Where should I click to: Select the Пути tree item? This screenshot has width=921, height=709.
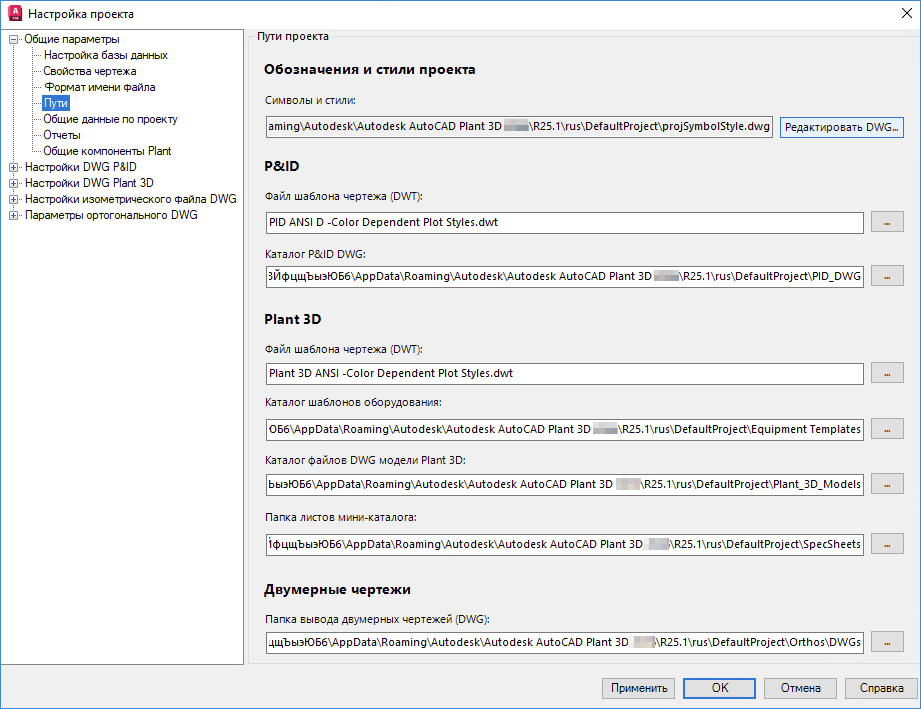(x=56, y=103)
